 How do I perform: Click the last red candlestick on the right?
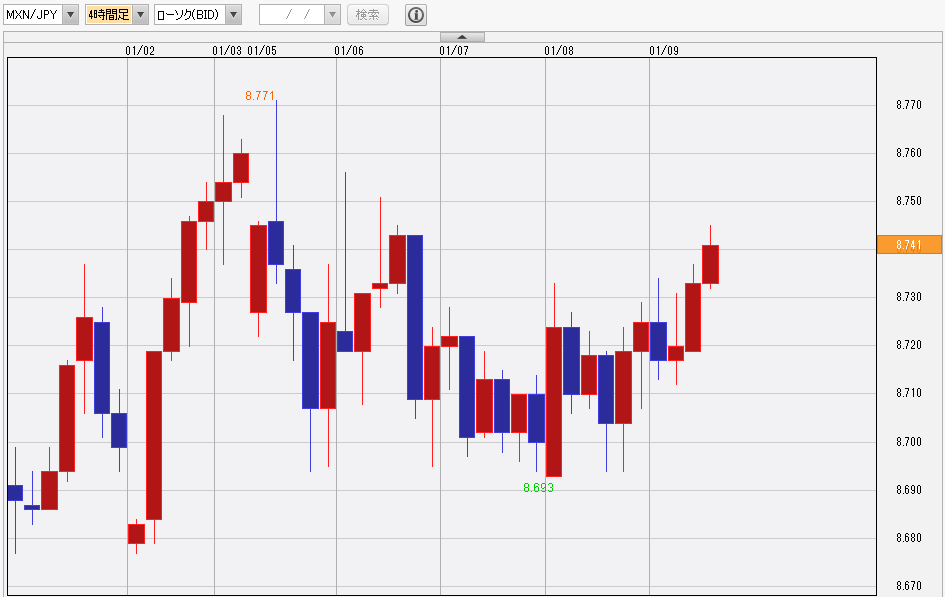[x=710, y=264]
